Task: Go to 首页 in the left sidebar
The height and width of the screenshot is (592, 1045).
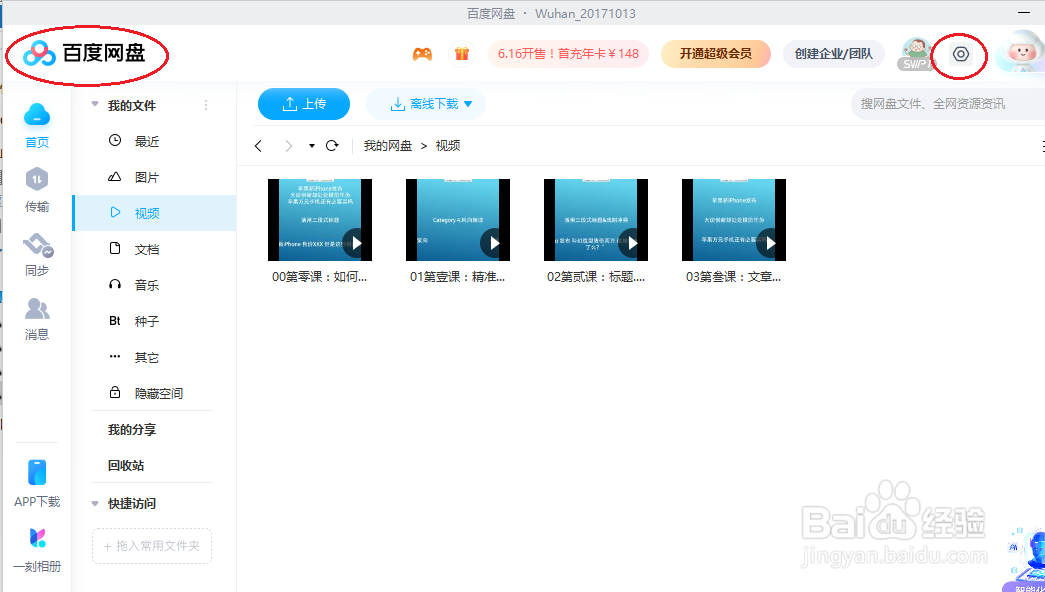Action: click(x=37, y=125)
